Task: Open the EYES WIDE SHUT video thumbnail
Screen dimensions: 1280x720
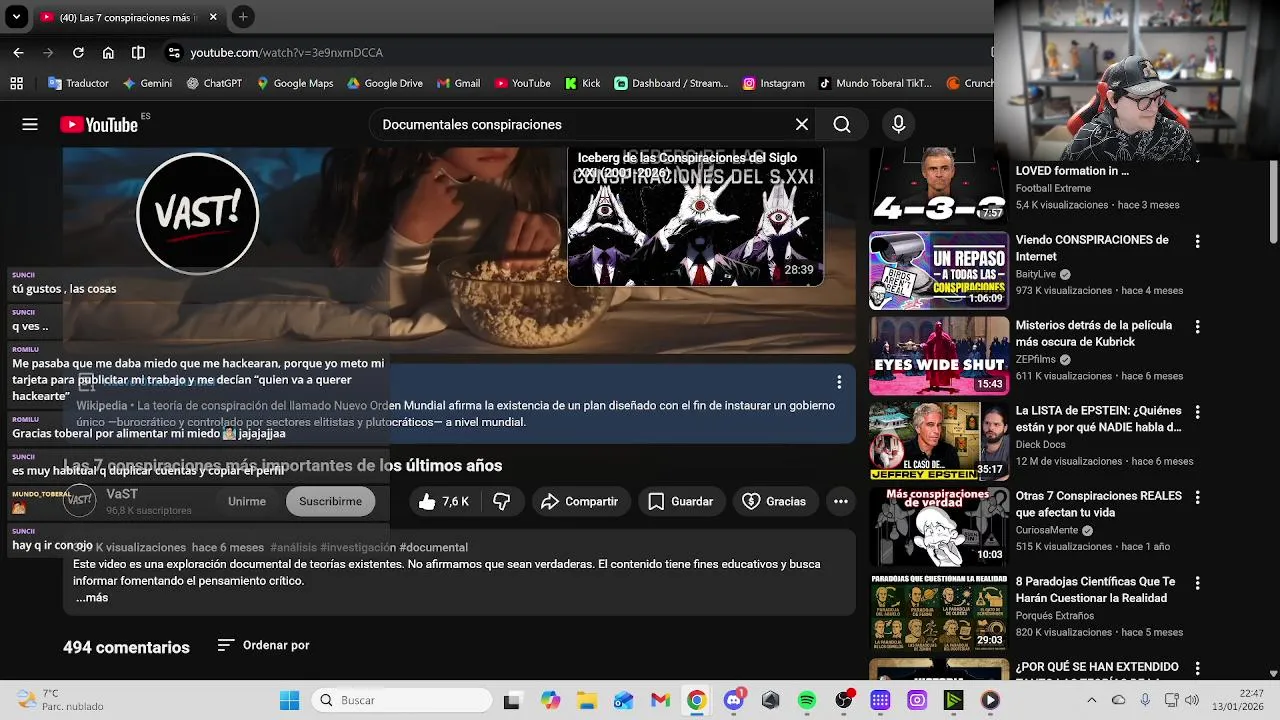Action: tap(939, 356)
